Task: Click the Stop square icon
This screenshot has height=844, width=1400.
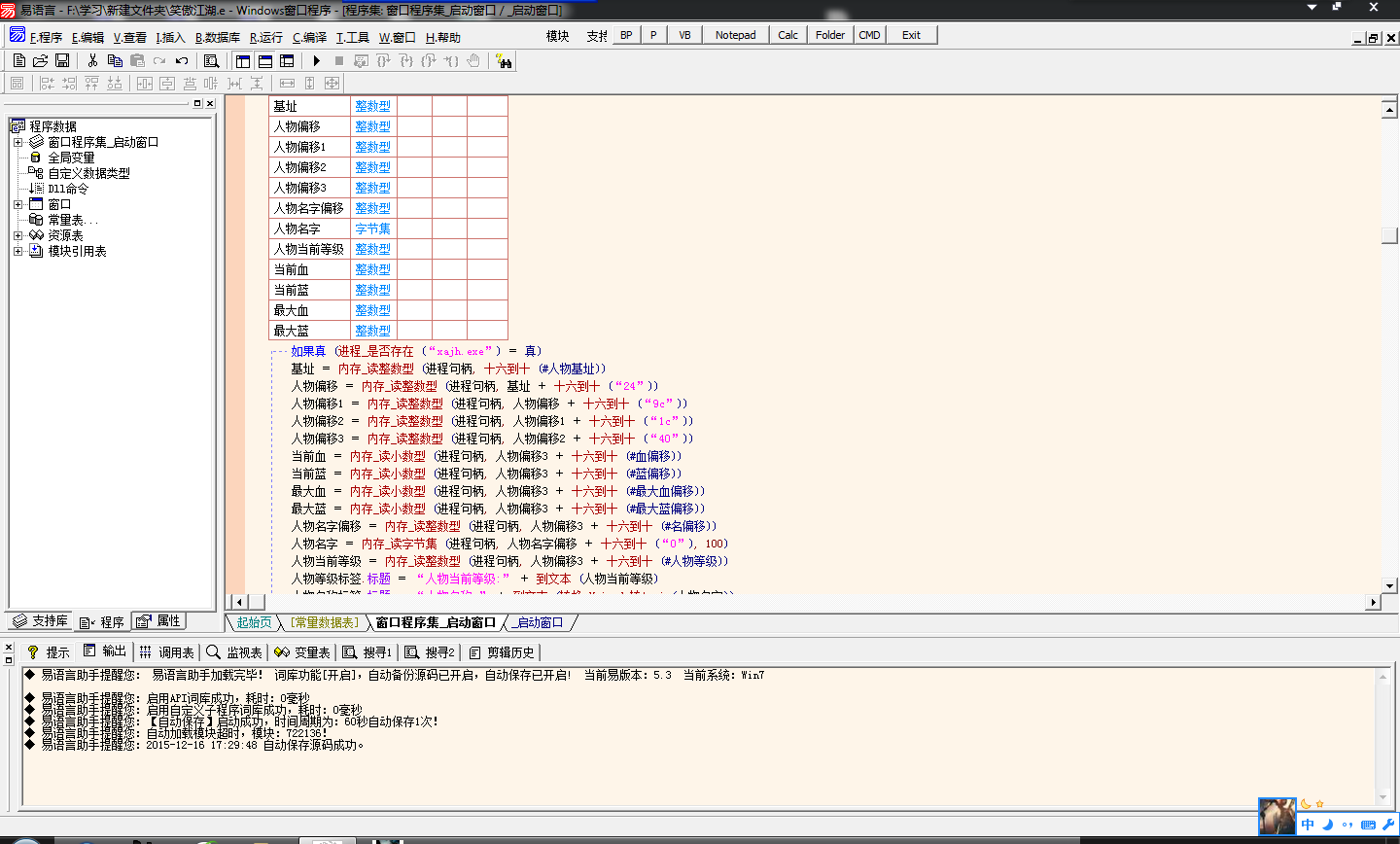Action: [339, 60]
